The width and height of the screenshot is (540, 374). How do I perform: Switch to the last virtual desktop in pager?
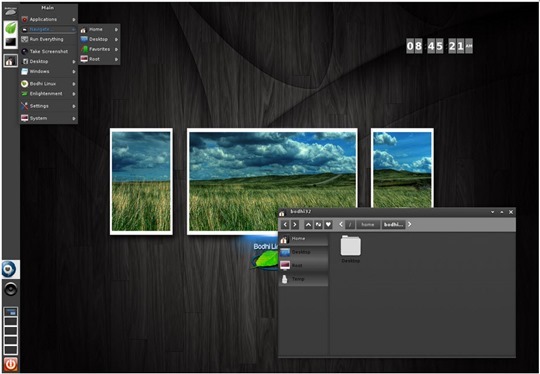(x=11, y=350)
